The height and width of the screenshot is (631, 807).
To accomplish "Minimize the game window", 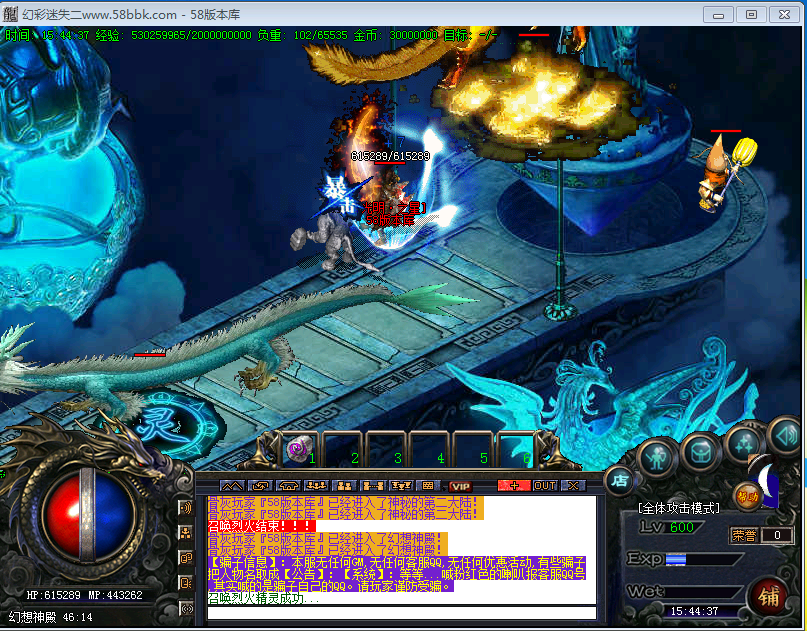I will [718, 14].
